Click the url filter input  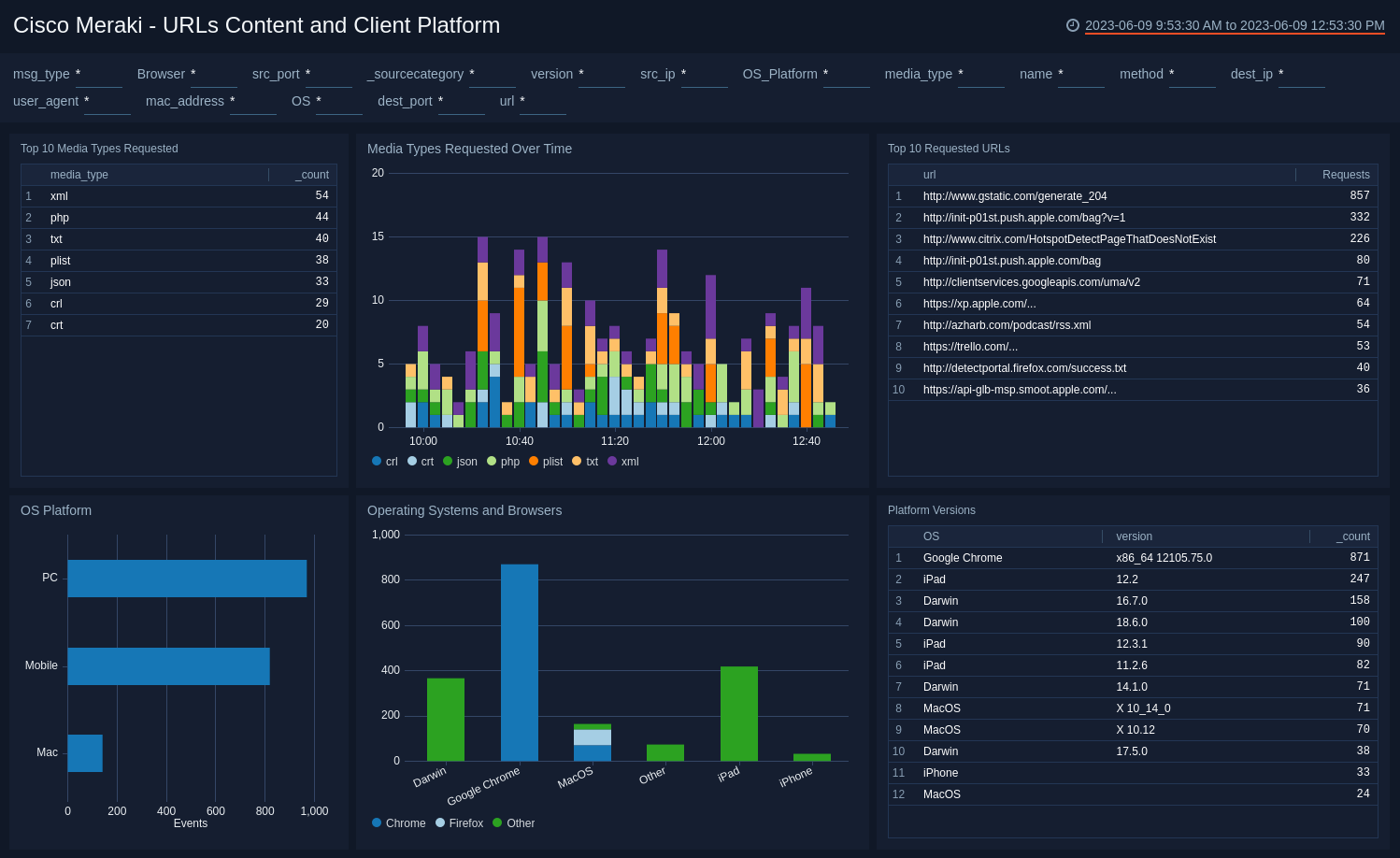point(543,102)
